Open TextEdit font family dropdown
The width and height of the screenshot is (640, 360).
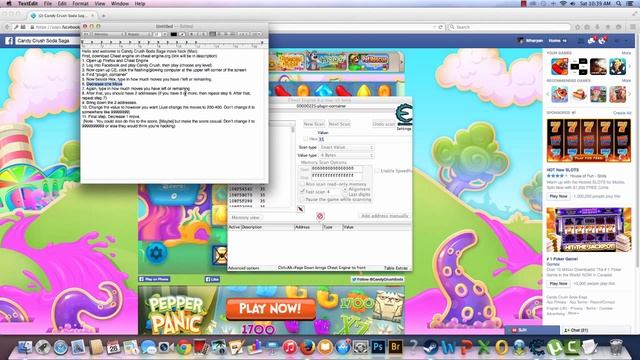pos(109,34)
